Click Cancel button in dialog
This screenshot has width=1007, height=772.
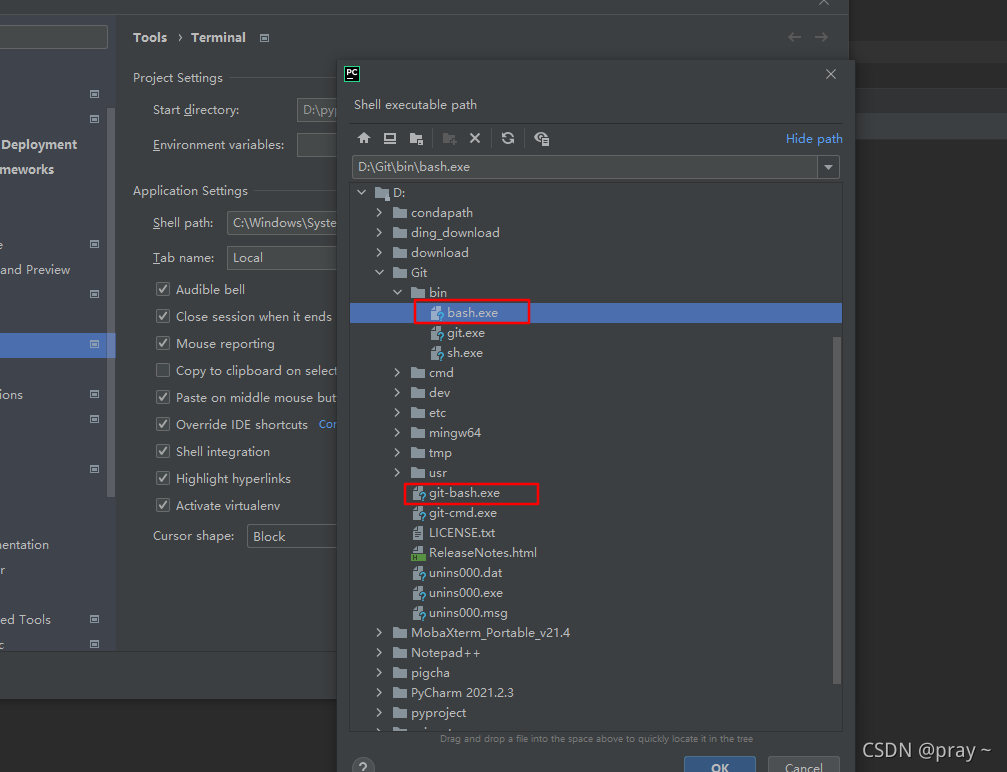point(803,765)
